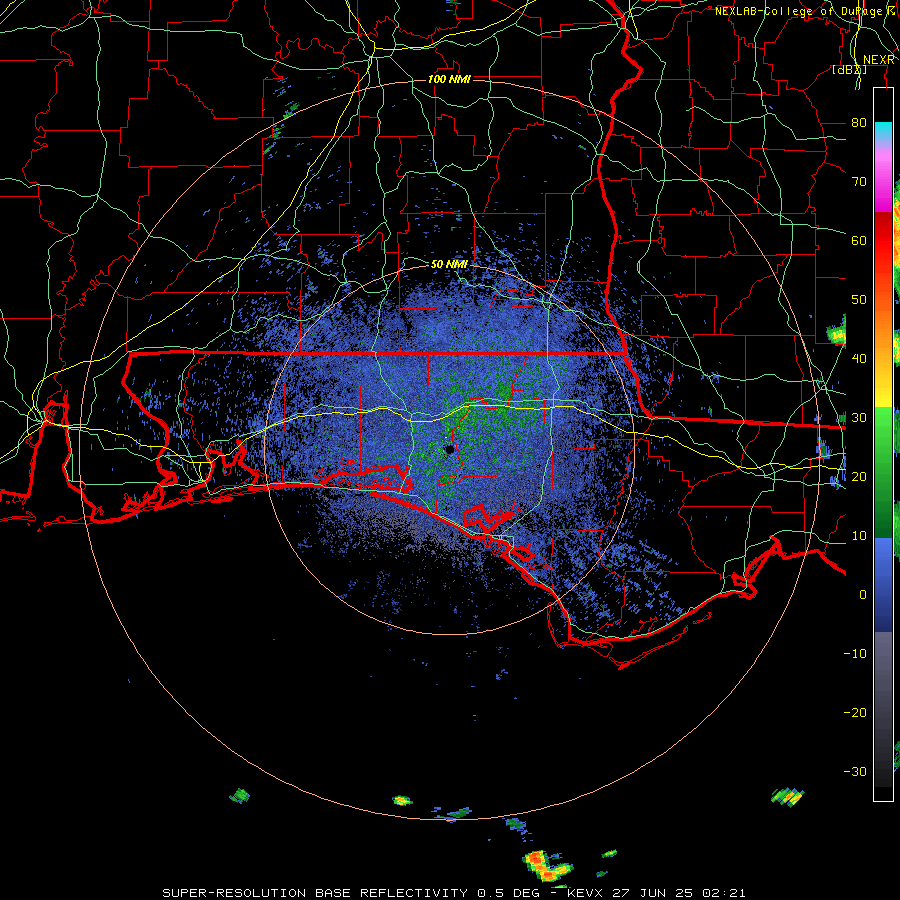This screenshot has width=900, height=900.
Task: Click the -30 value on the dBZ scale
Action: [x=855, y=772]
